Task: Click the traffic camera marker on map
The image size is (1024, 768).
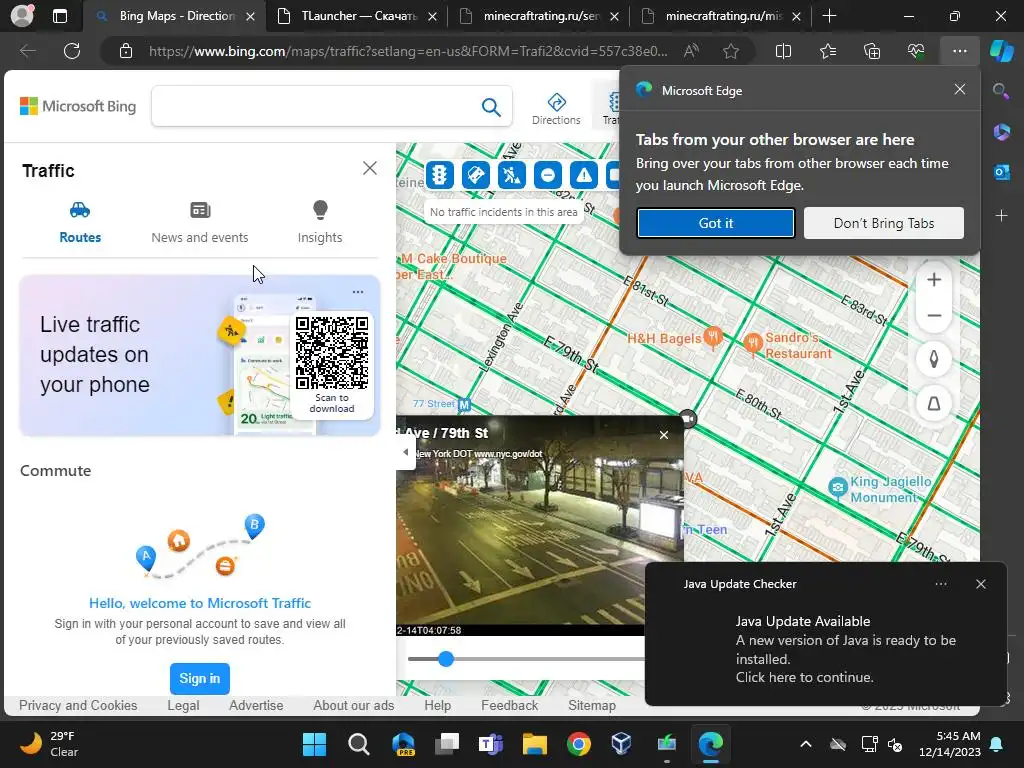Action: pyautogui.click(x=688, y=418)
